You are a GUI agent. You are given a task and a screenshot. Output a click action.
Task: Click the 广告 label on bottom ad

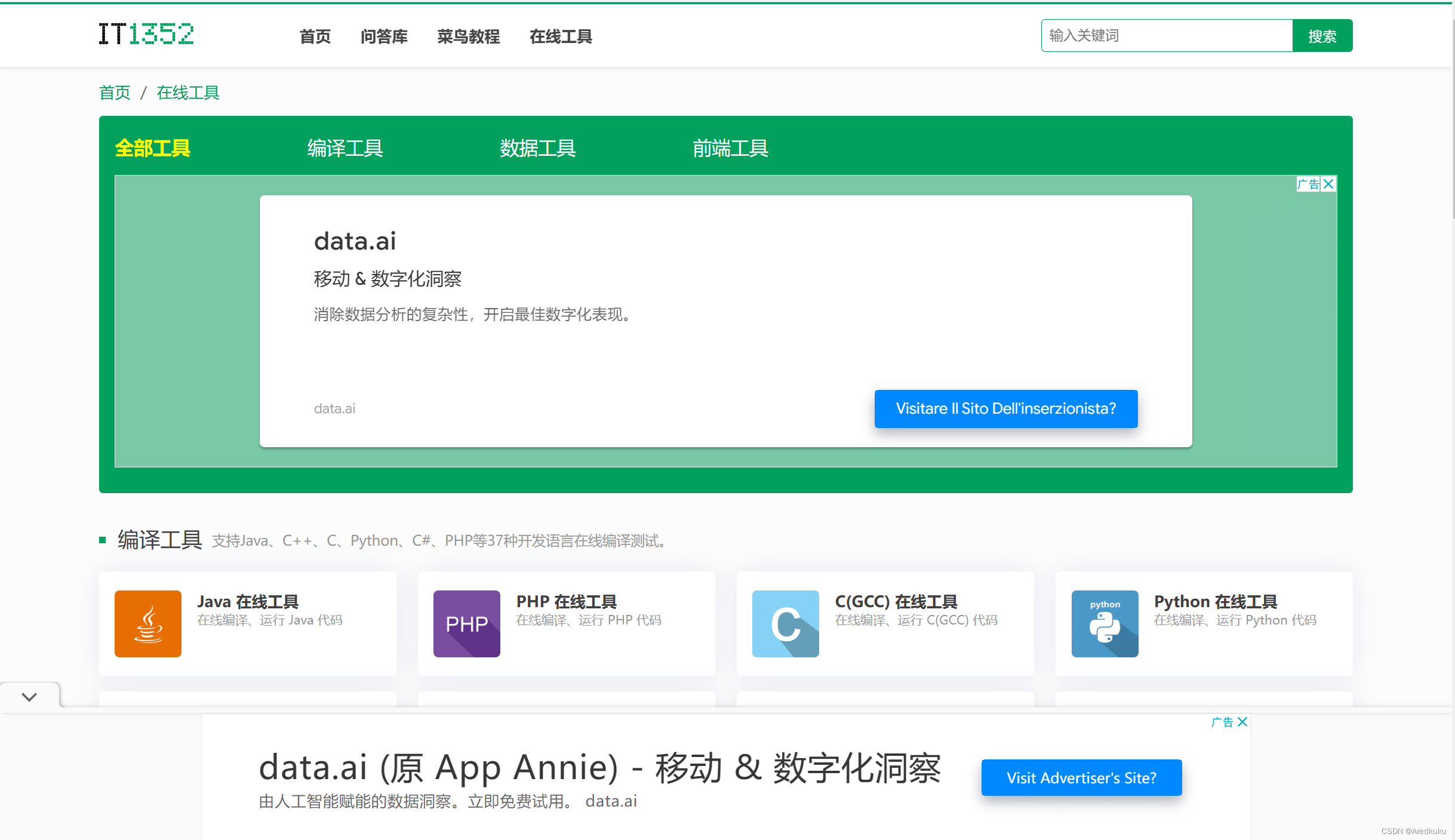click(1222, 722)
